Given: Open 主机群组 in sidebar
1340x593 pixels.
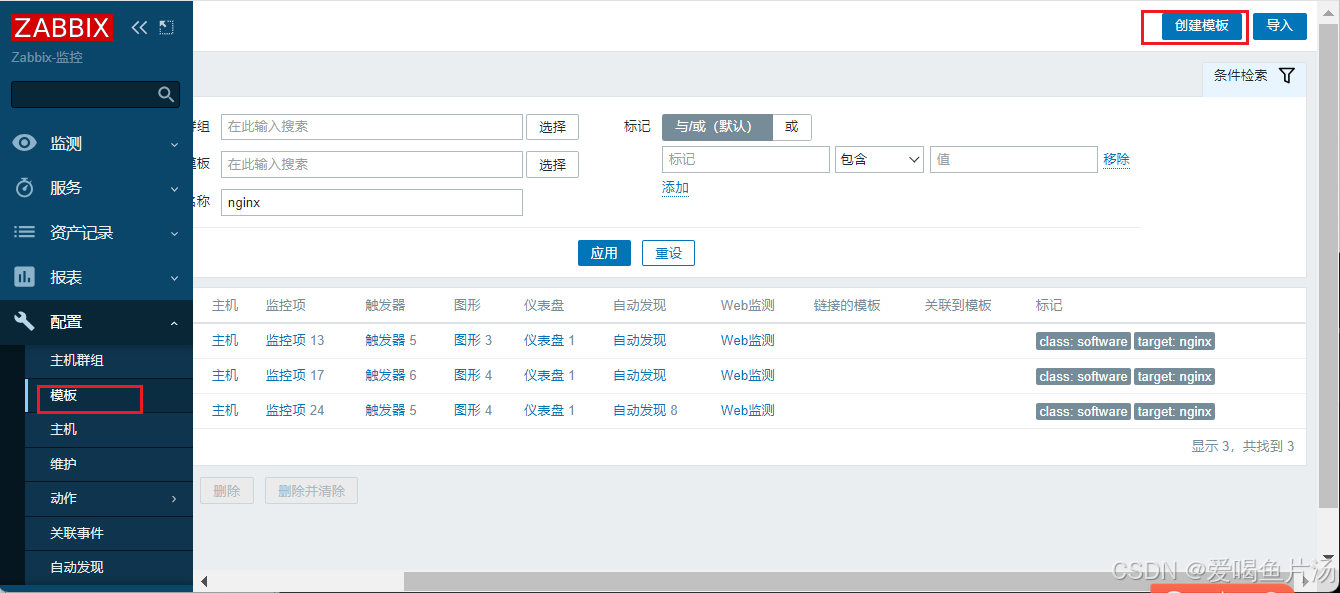Looking at the screenshot, I should (x=77, y=360).
